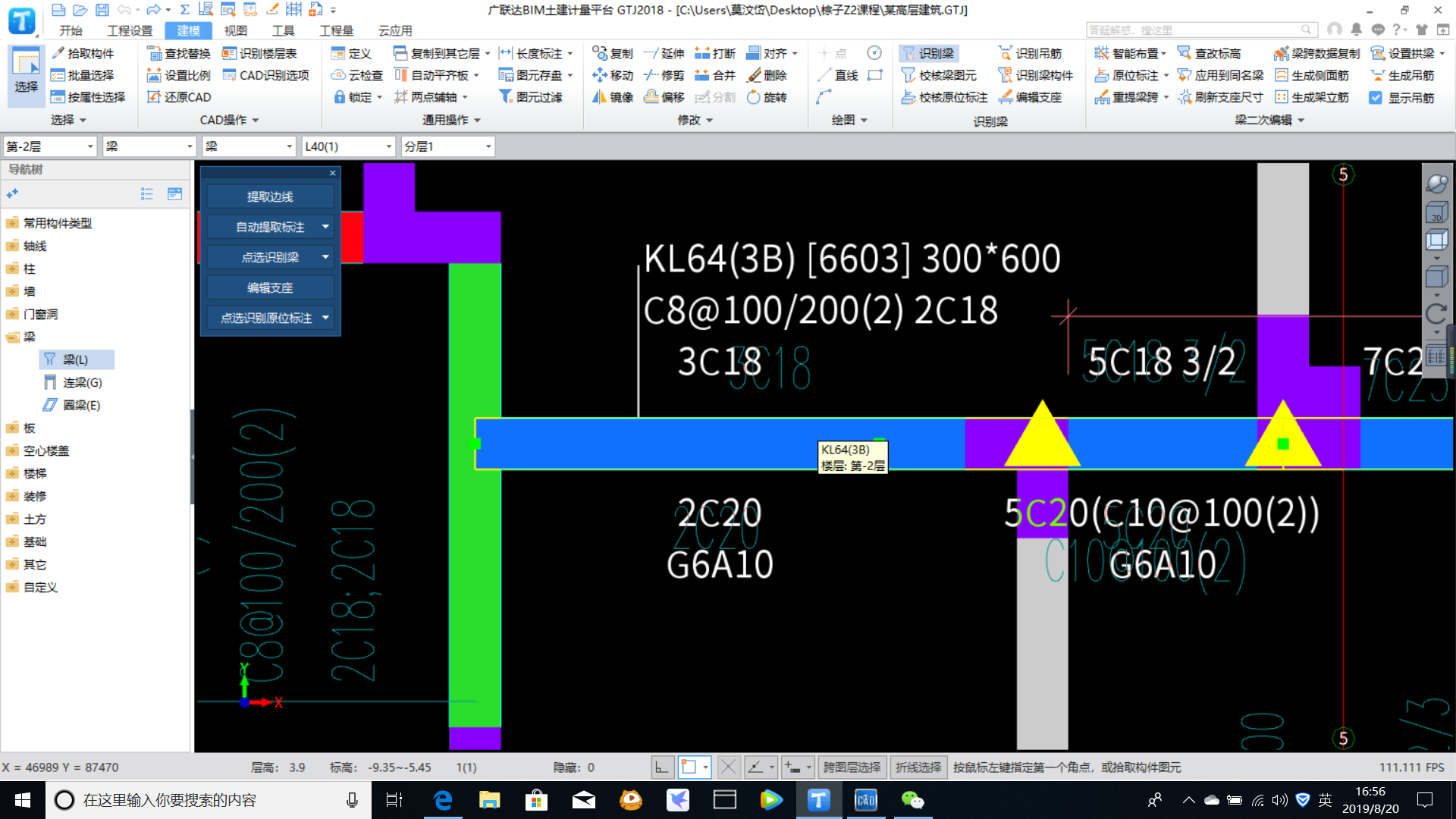Select 梁(L) in navigation tree
This screenshot has width=1456, height=819.
(x=76, y=359)
